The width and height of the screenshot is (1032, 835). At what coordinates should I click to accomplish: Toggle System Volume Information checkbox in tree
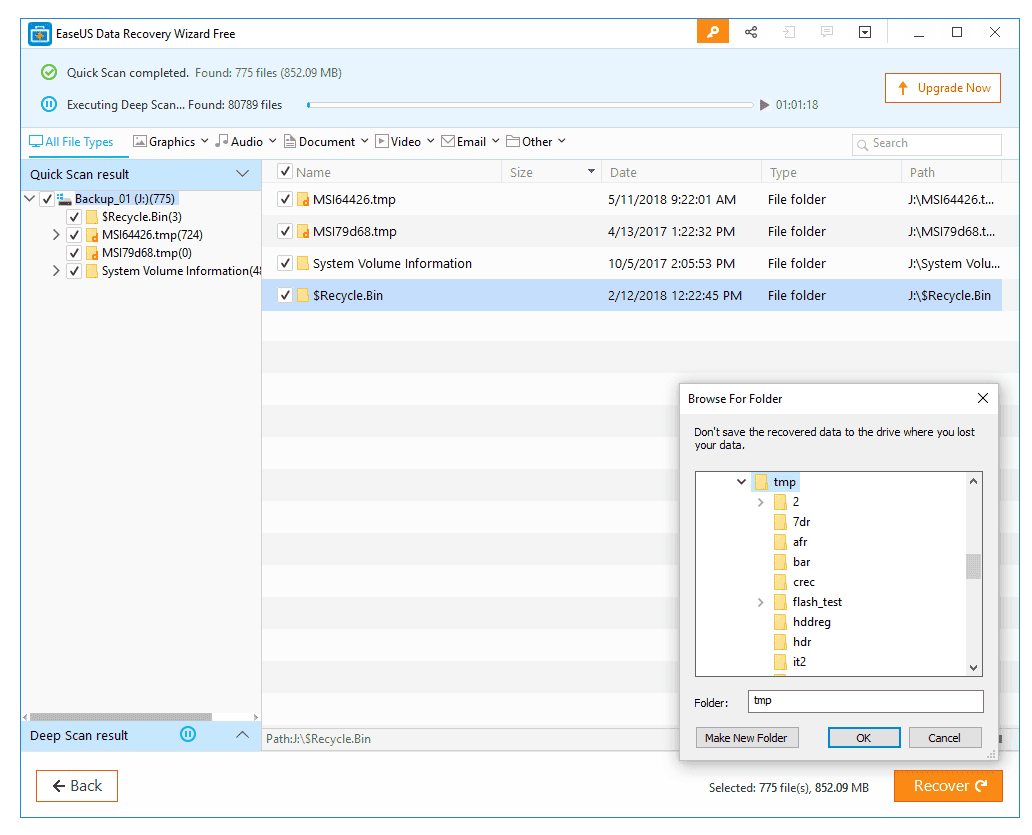(x=74, y=271)
